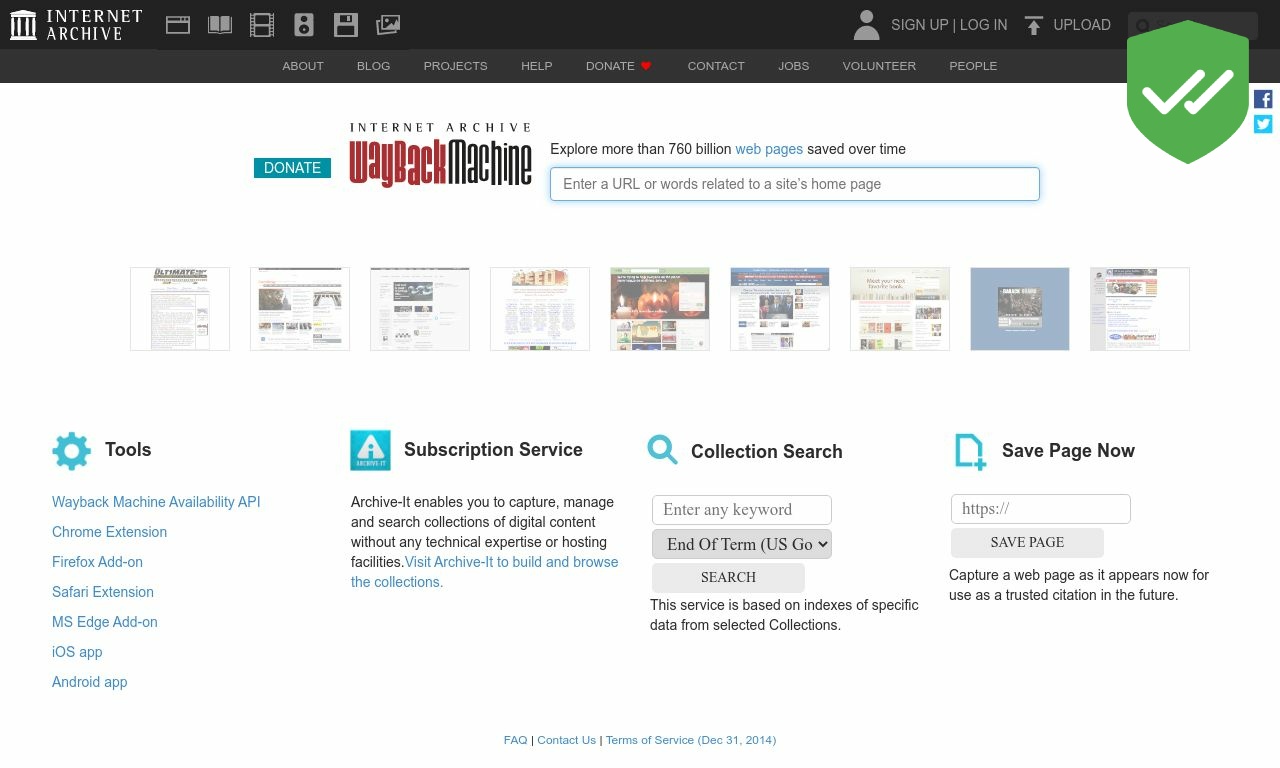Focus the Enter any keyword field
The image size is (1280, 768).
pyautogui.click(x=742, y=510)
